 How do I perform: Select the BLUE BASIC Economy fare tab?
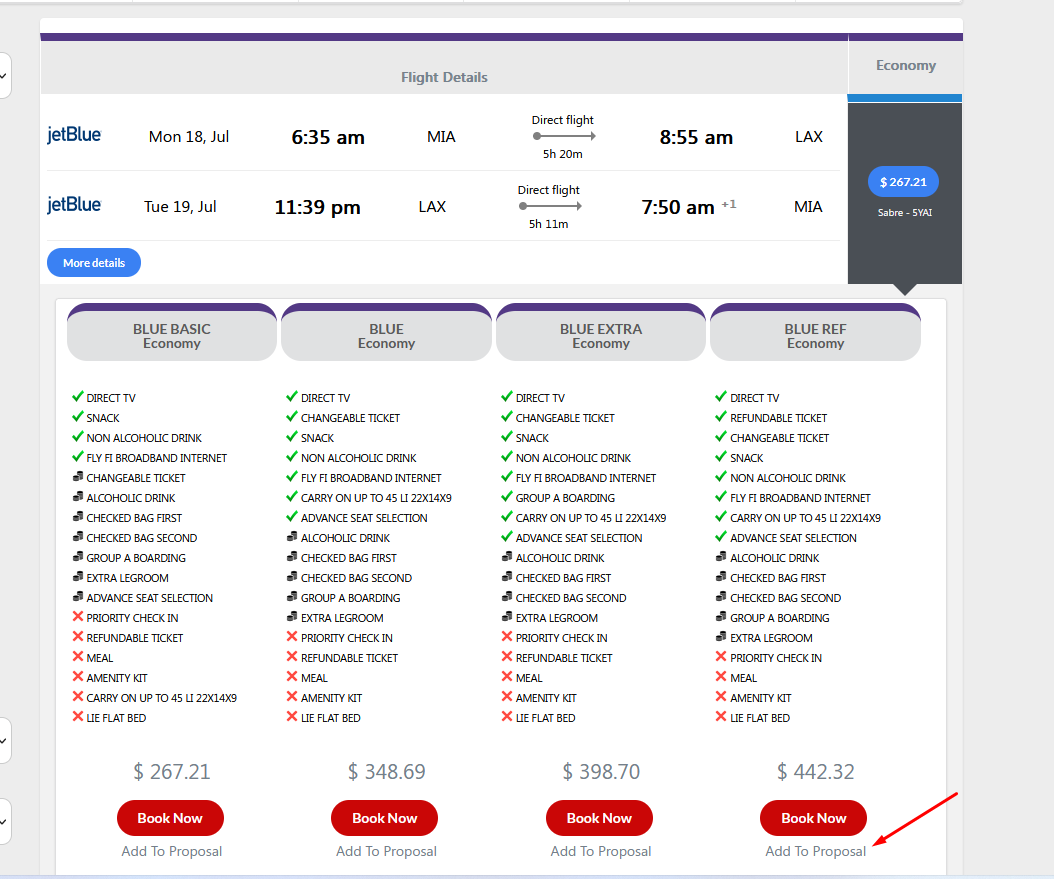tap(171, 335)
